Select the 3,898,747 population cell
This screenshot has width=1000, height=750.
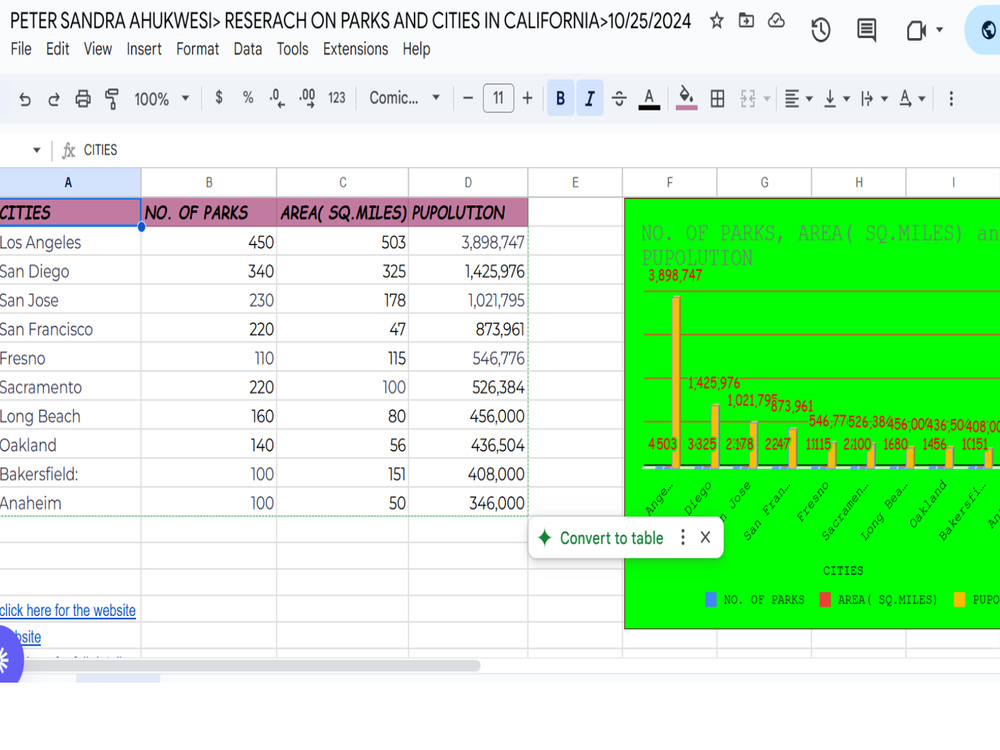[x=468, y=242]
